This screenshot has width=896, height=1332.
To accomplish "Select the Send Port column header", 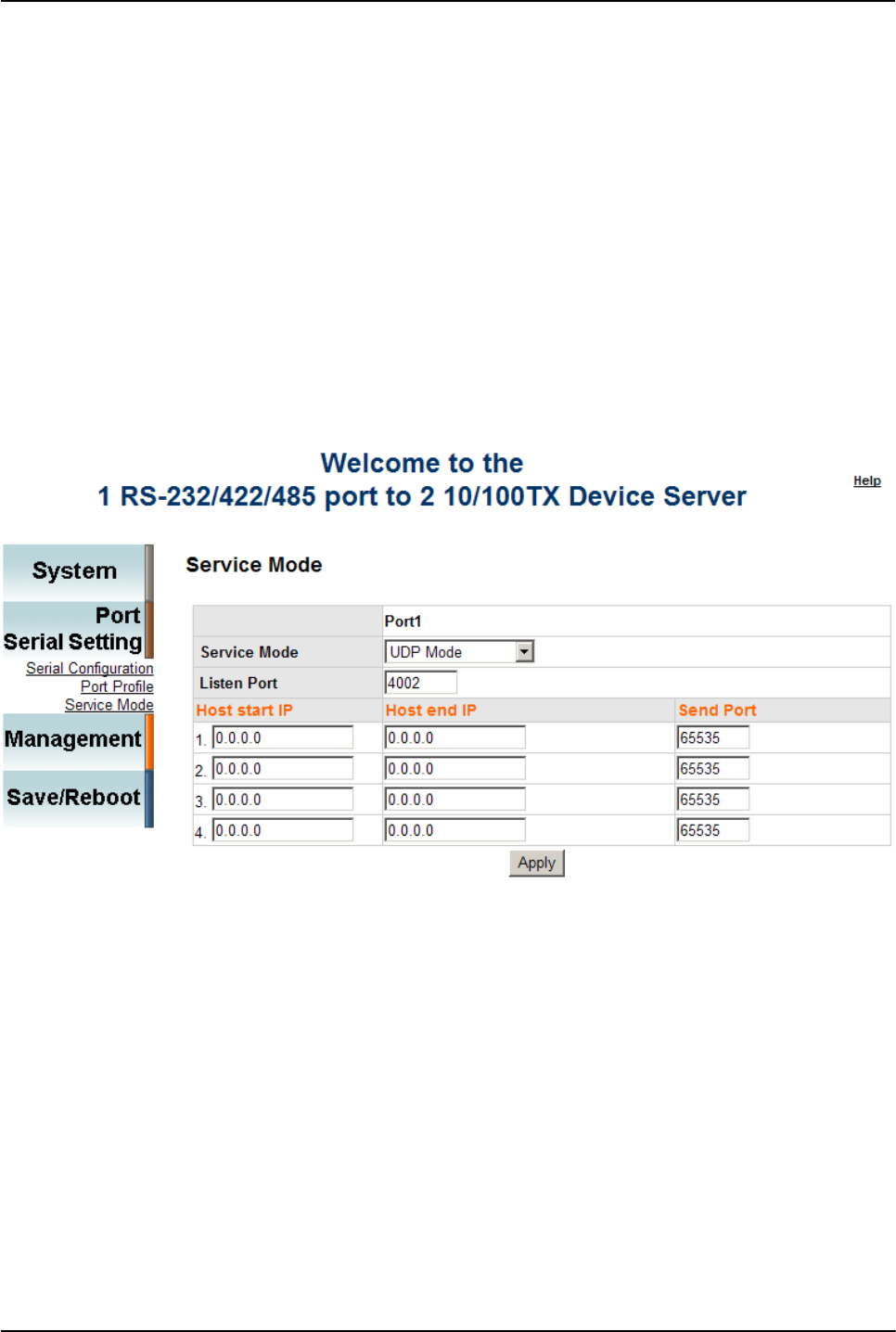I will [718, 711].
